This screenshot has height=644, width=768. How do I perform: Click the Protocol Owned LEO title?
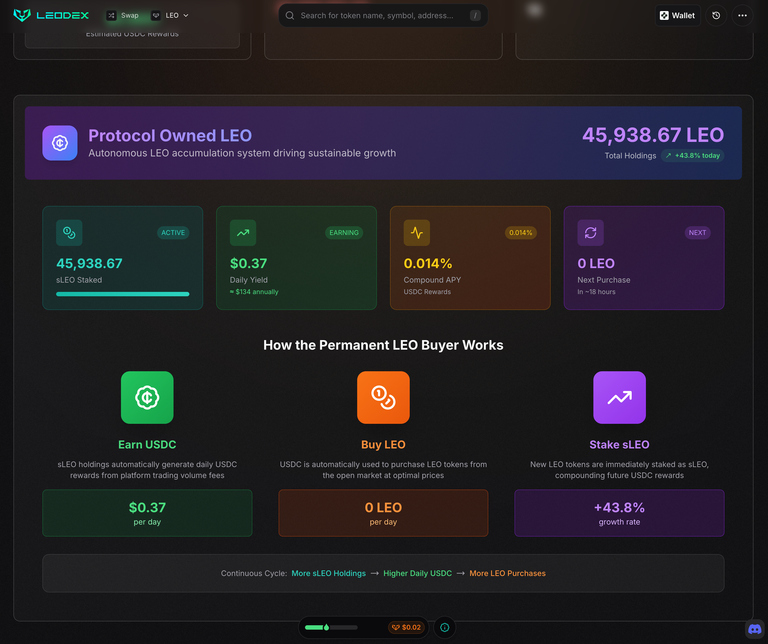[x=170, y=135]
